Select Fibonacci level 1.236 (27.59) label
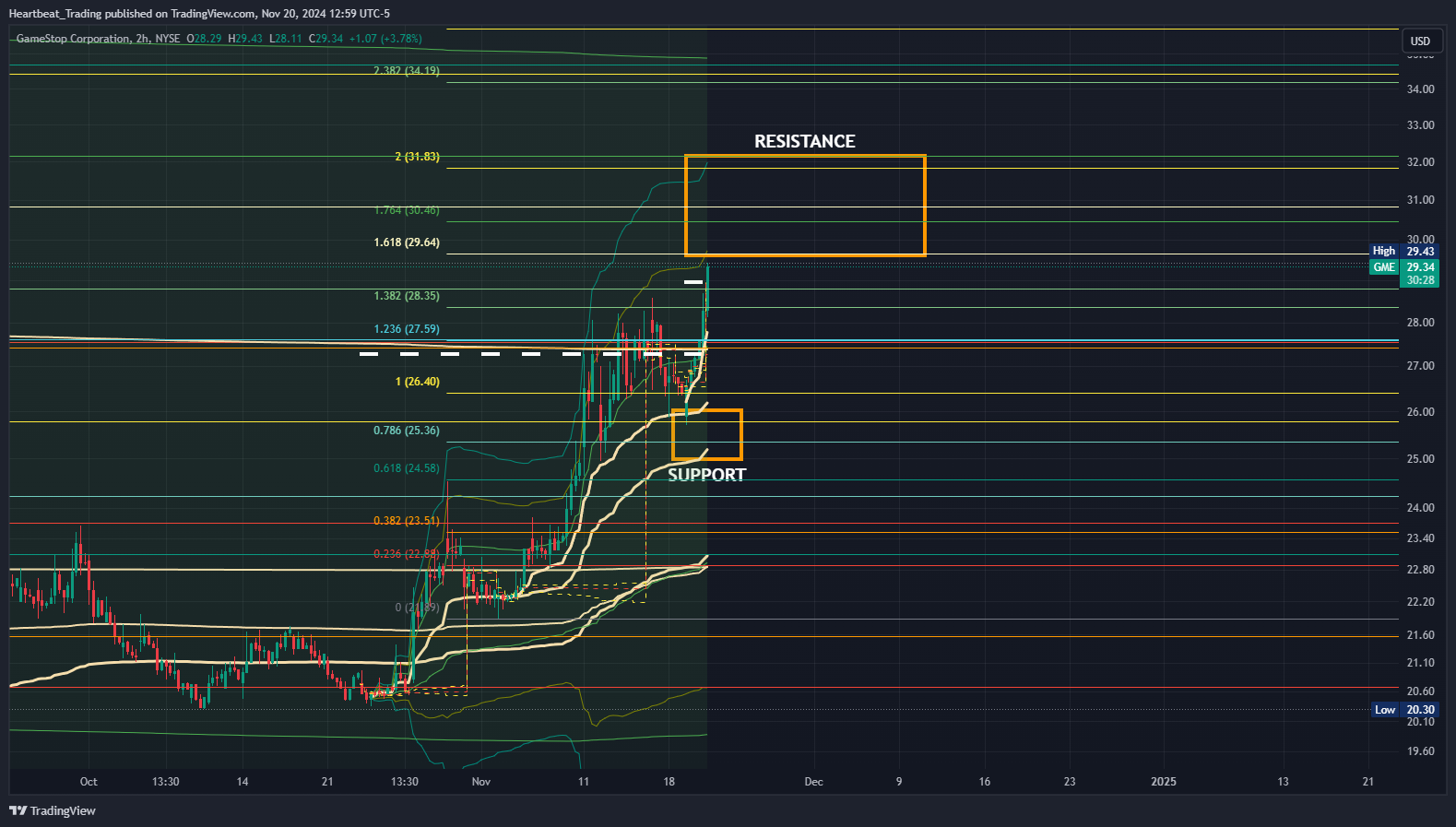 [407, 329]
